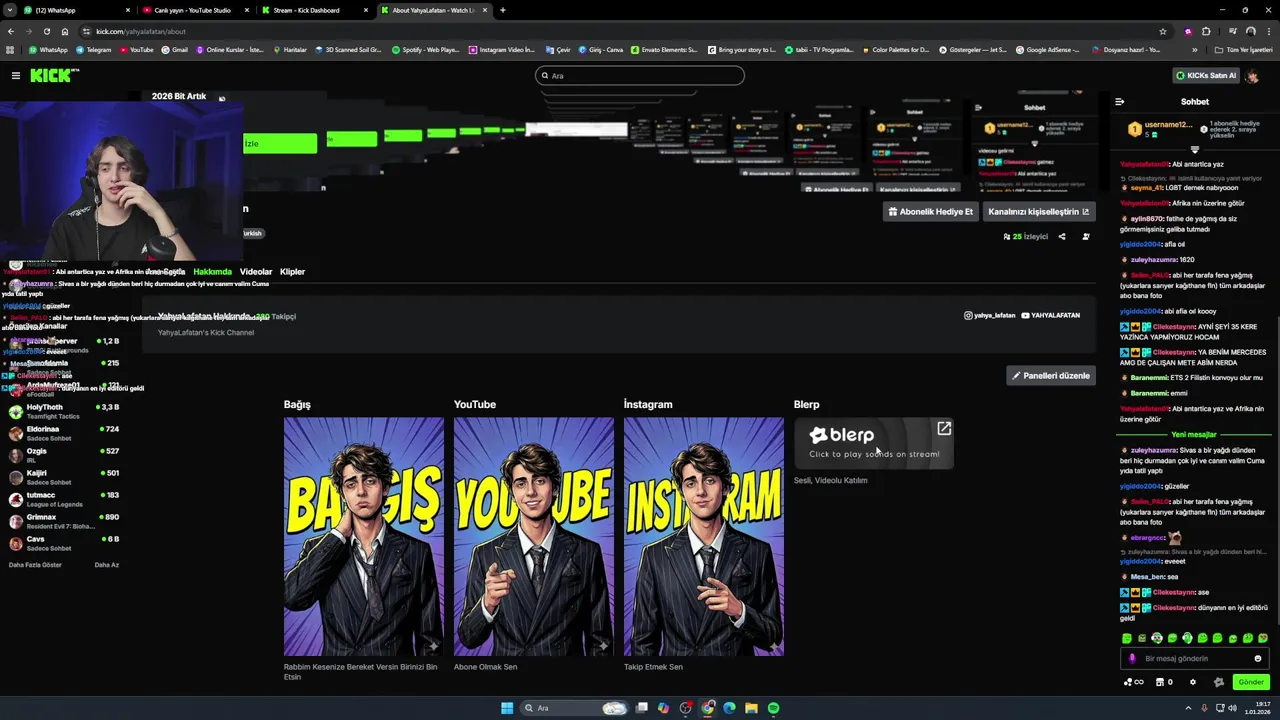Image resolution: width=1280 pixels, height=720 pixels.
Task: Open Blerp panel external link icon
Action: (944, 429)
